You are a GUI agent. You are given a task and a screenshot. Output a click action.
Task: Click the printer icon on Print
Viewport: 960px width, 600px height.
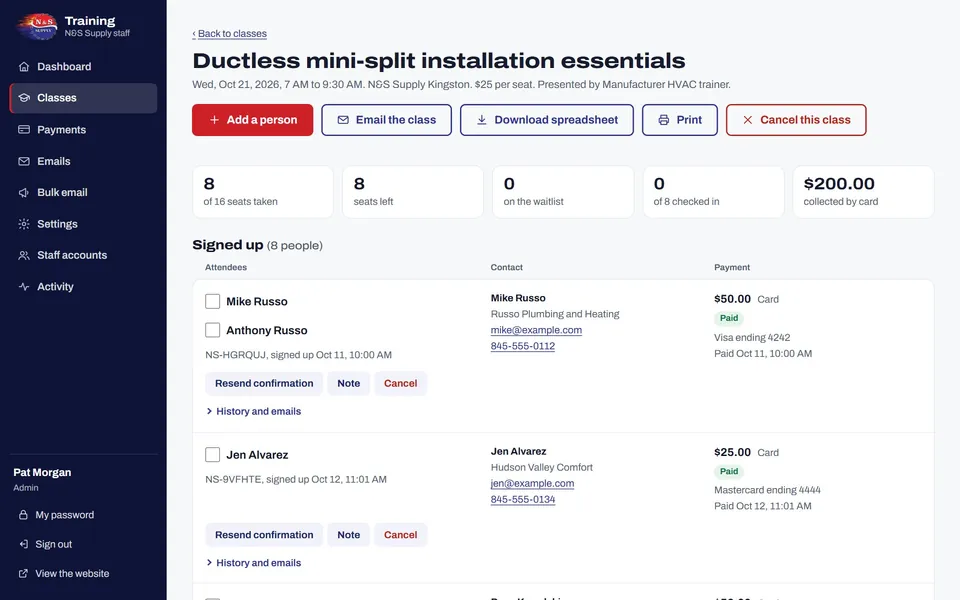664,120
